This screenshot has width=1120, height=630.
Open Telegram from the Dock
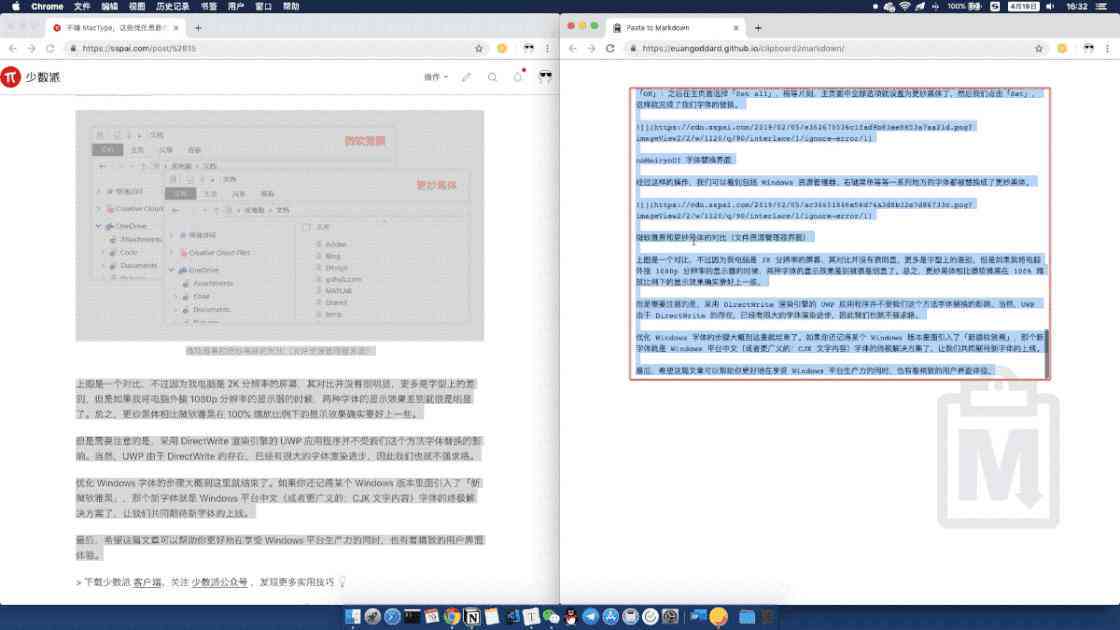590,616
